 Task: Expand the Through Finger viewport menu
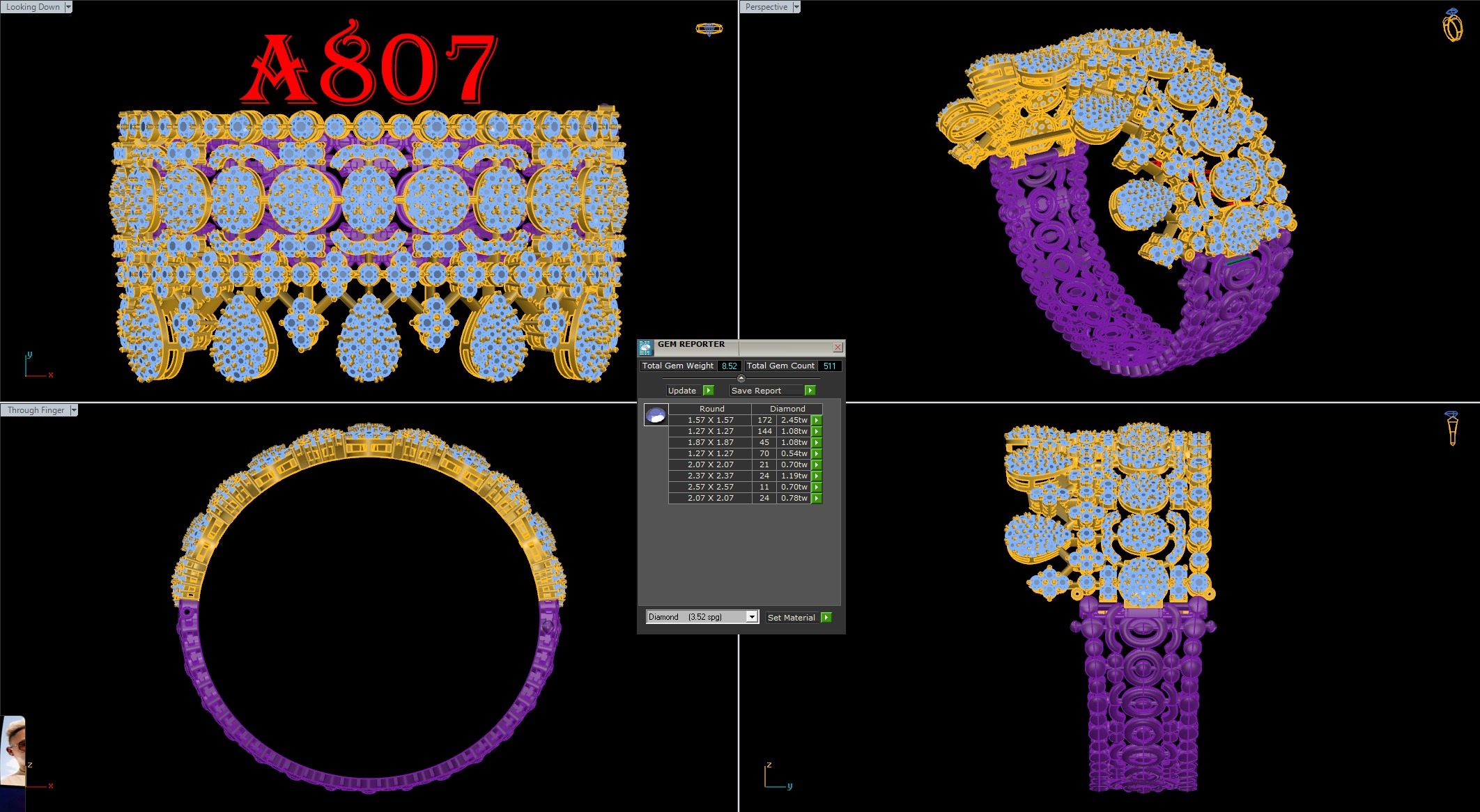pos(74,410)
